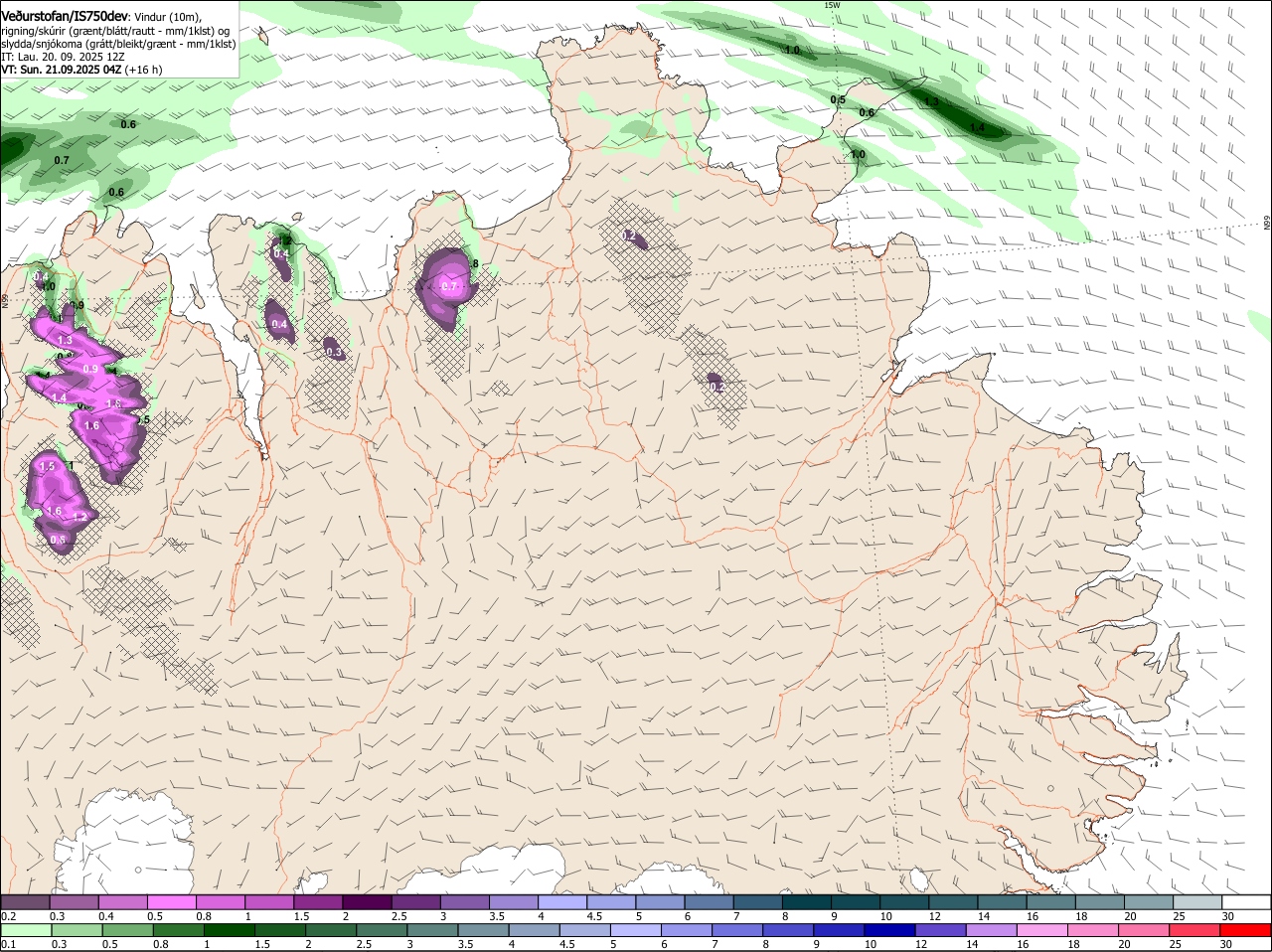Pick the lower-legend swatch between 18 and 20
The width and height of the screenshot is (1272, 952).
(1096, 930)
